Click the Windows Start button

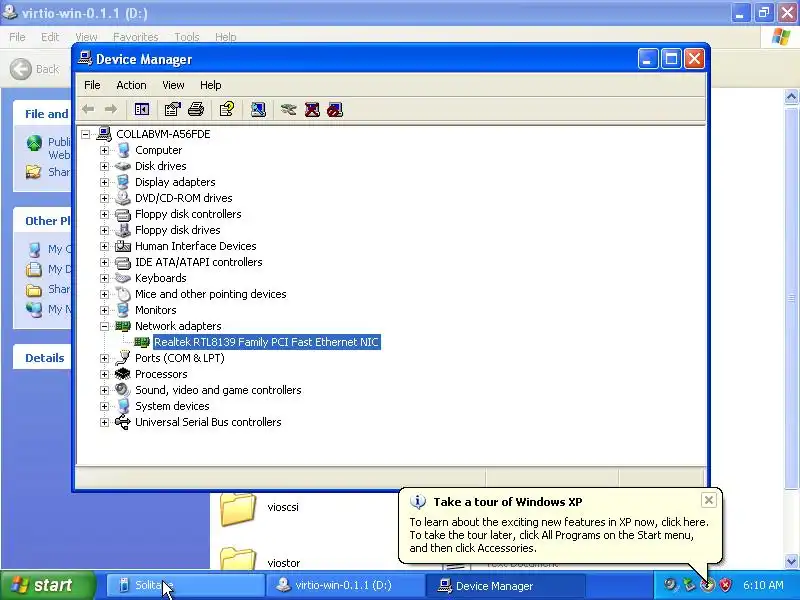point(47,585)
